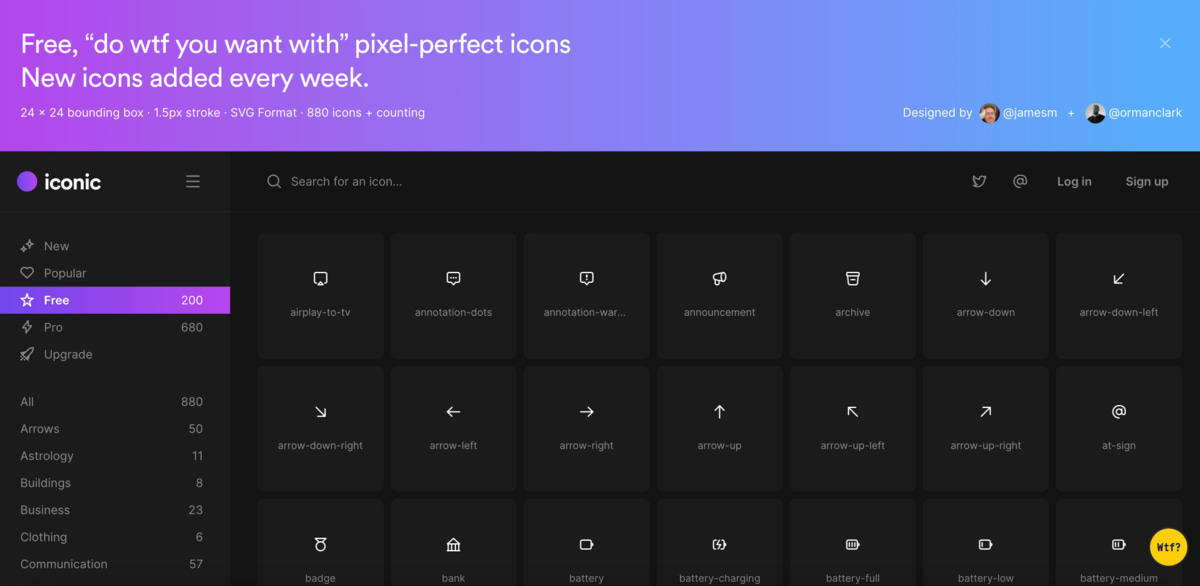Filter by Astrology category
This screenshot has height=586, width=1200.
(115, 455)
